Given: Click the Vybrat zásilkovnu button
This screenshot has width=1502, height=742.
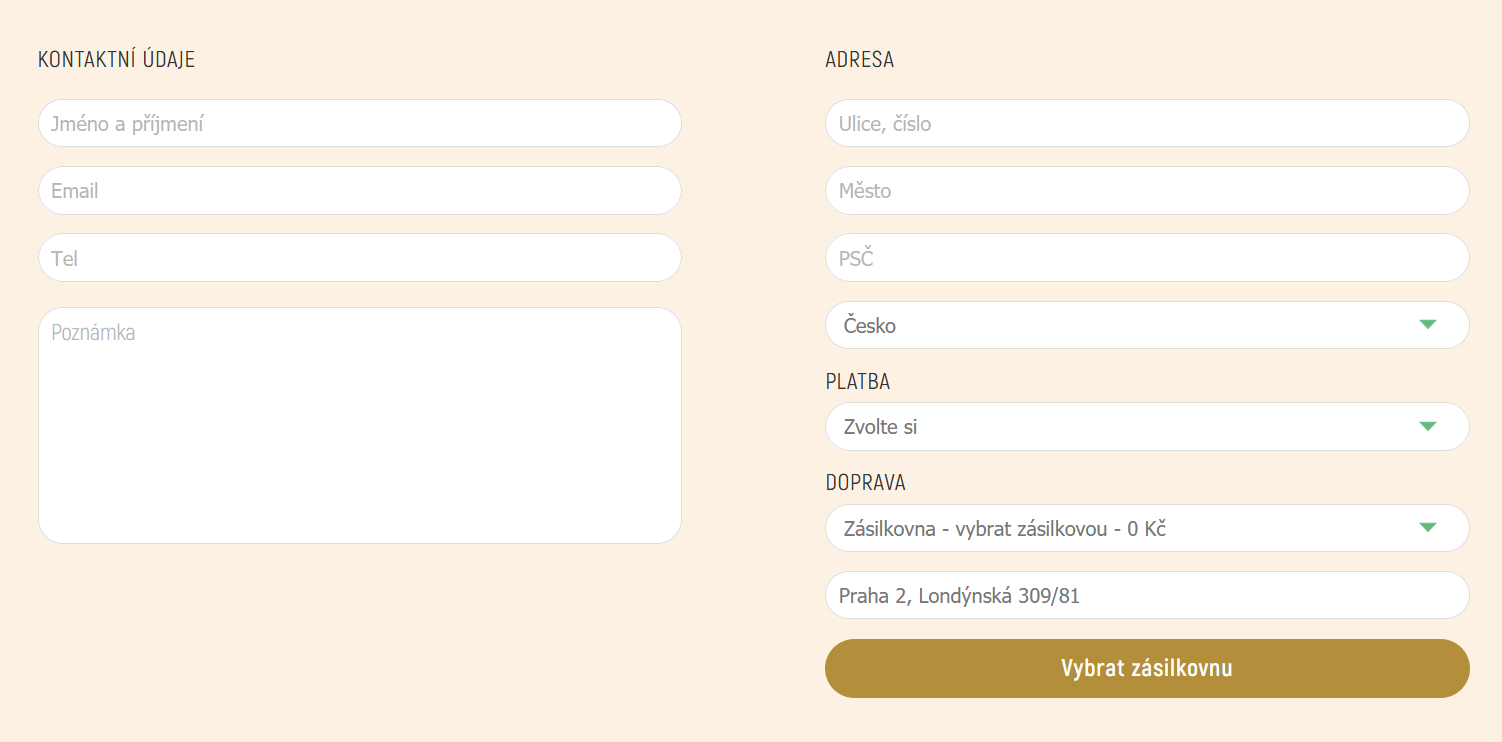Looking at the screenshot, I should point(1147,668).
